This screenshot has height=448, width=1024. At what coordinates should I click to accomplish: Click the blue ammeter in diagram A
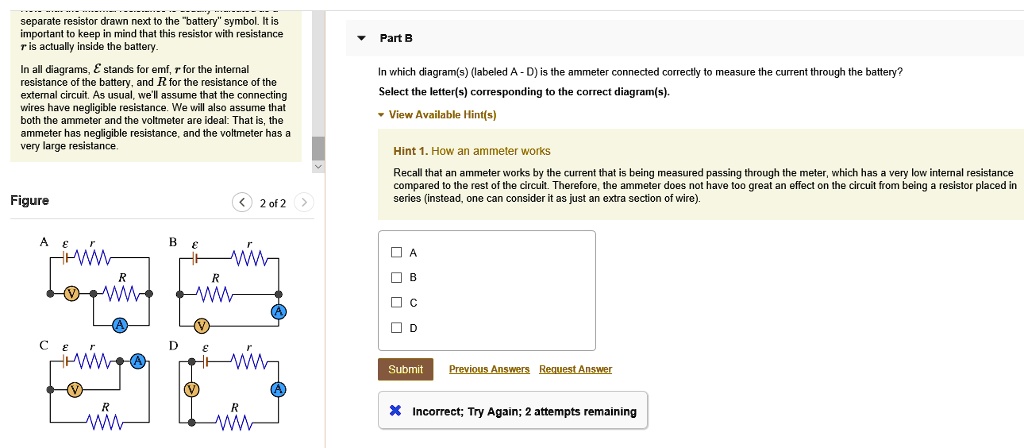point(119,325)
